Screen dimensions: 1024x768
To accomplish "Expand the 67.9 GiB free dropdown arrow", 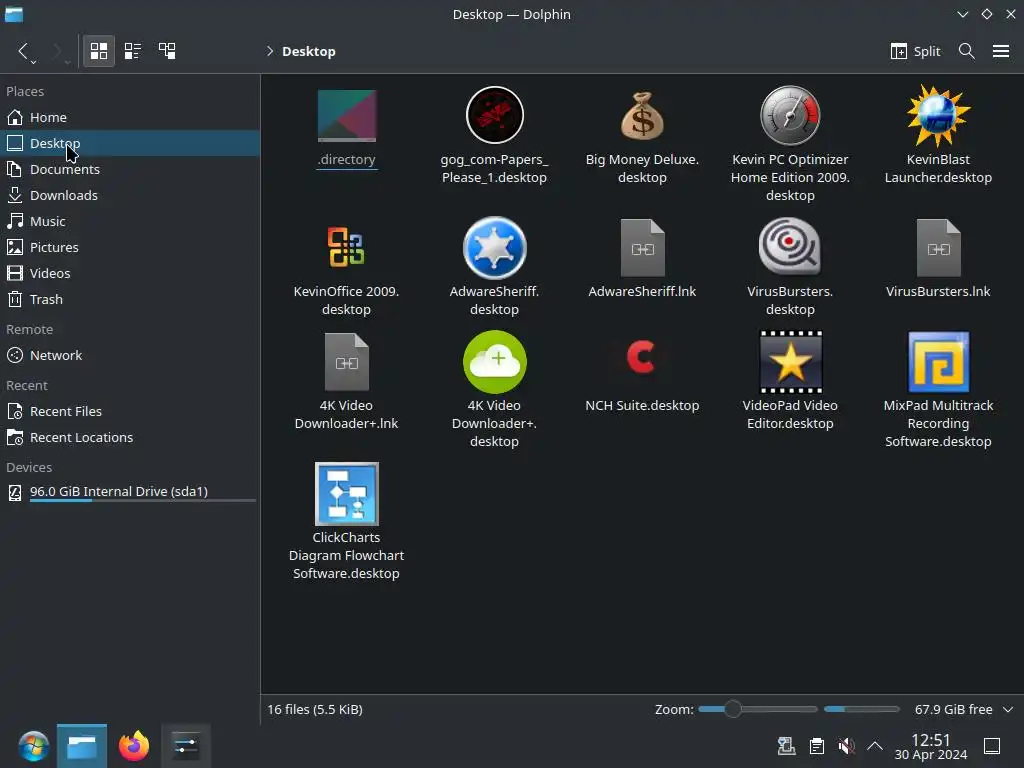I will [x=1008, y=709].
